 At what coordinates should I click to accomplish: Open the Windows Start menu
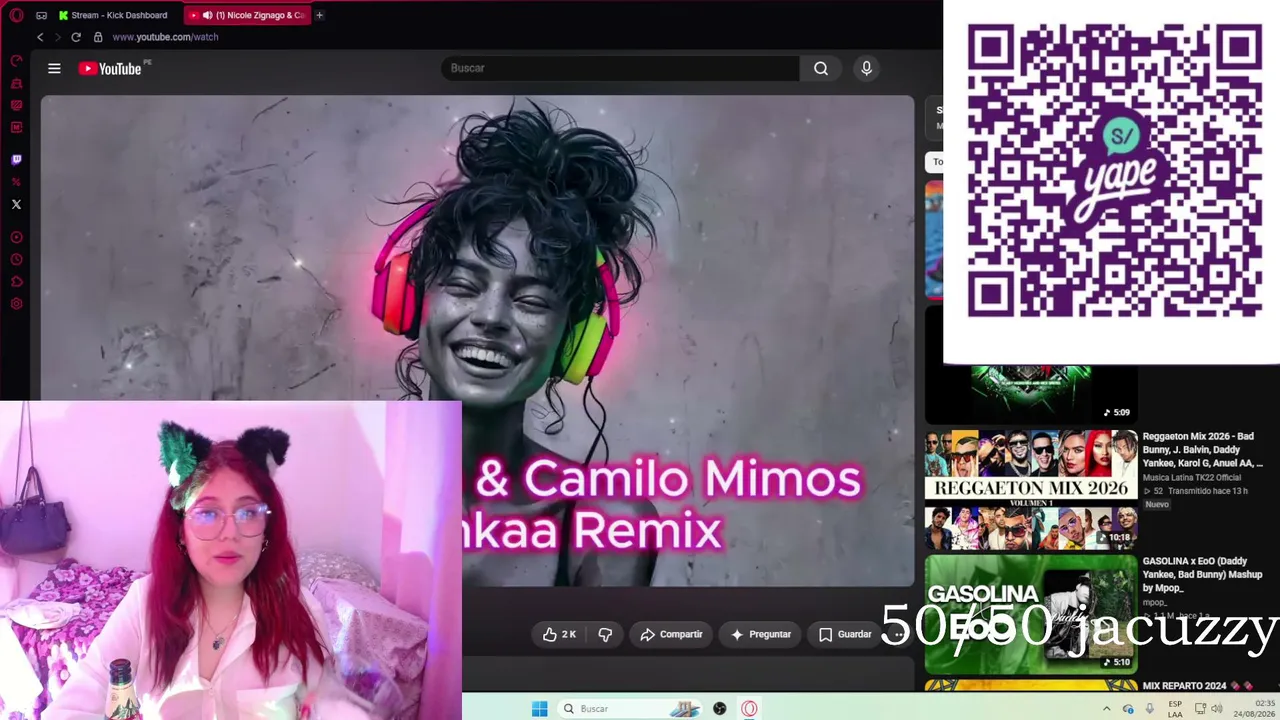pyautogui.click(x=540, y=709)
